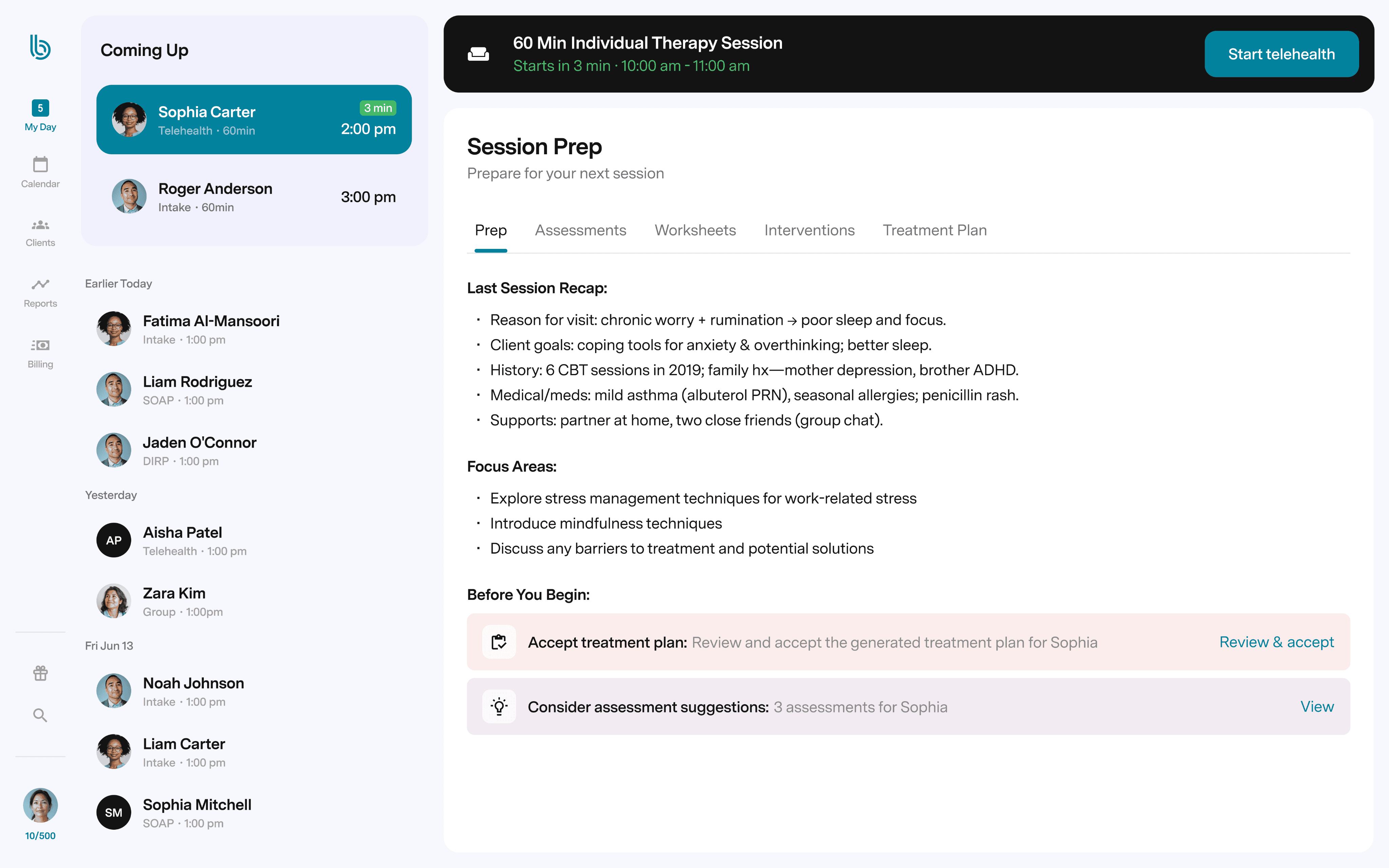The width and height of the screenshot is (1389, 868).
Task: Click the Accept treatment plan label
Action: (x=607, y=643)
